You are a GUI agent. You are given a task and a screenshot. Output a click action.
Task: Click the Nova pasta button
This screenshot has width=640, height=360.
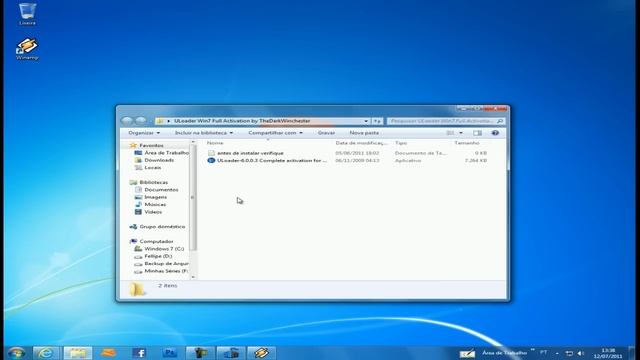click(364, 133)
